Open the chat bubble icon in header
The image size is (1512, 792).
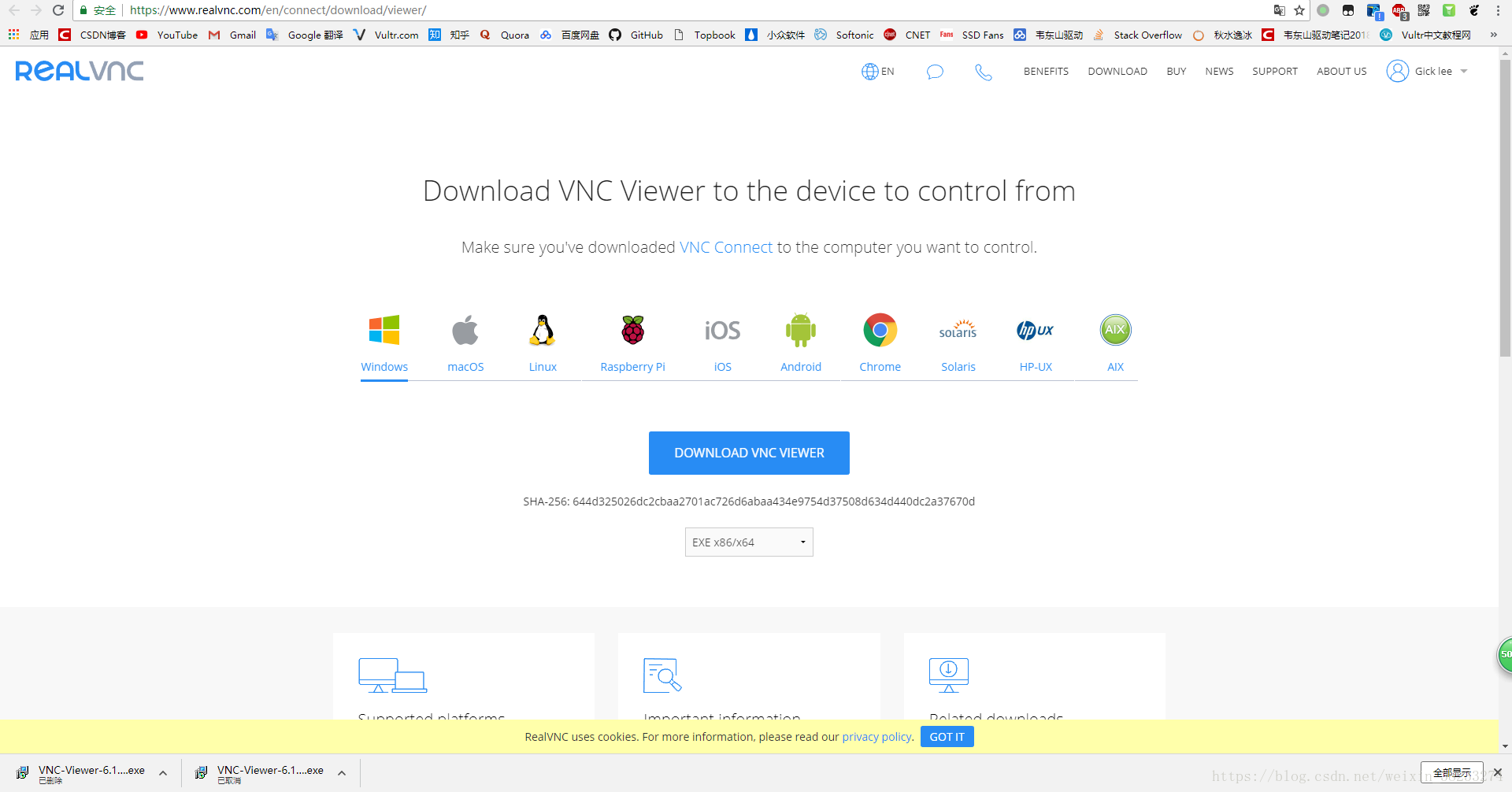935,72
